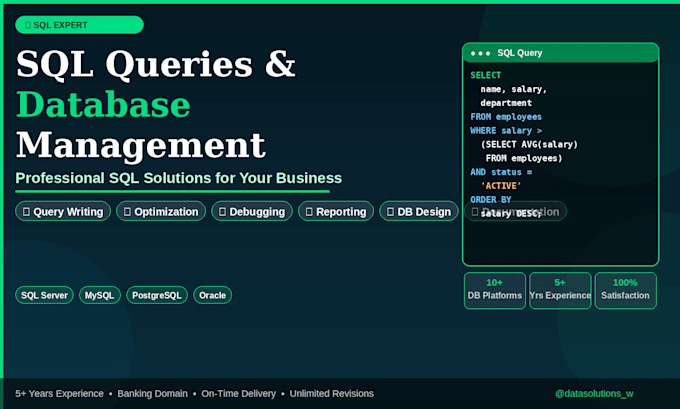Image resolution: width=680 pixels, height=409 pixels.
Task: Click the white 'FROM employees)' subquery line
Action: (x=524, y=158)
